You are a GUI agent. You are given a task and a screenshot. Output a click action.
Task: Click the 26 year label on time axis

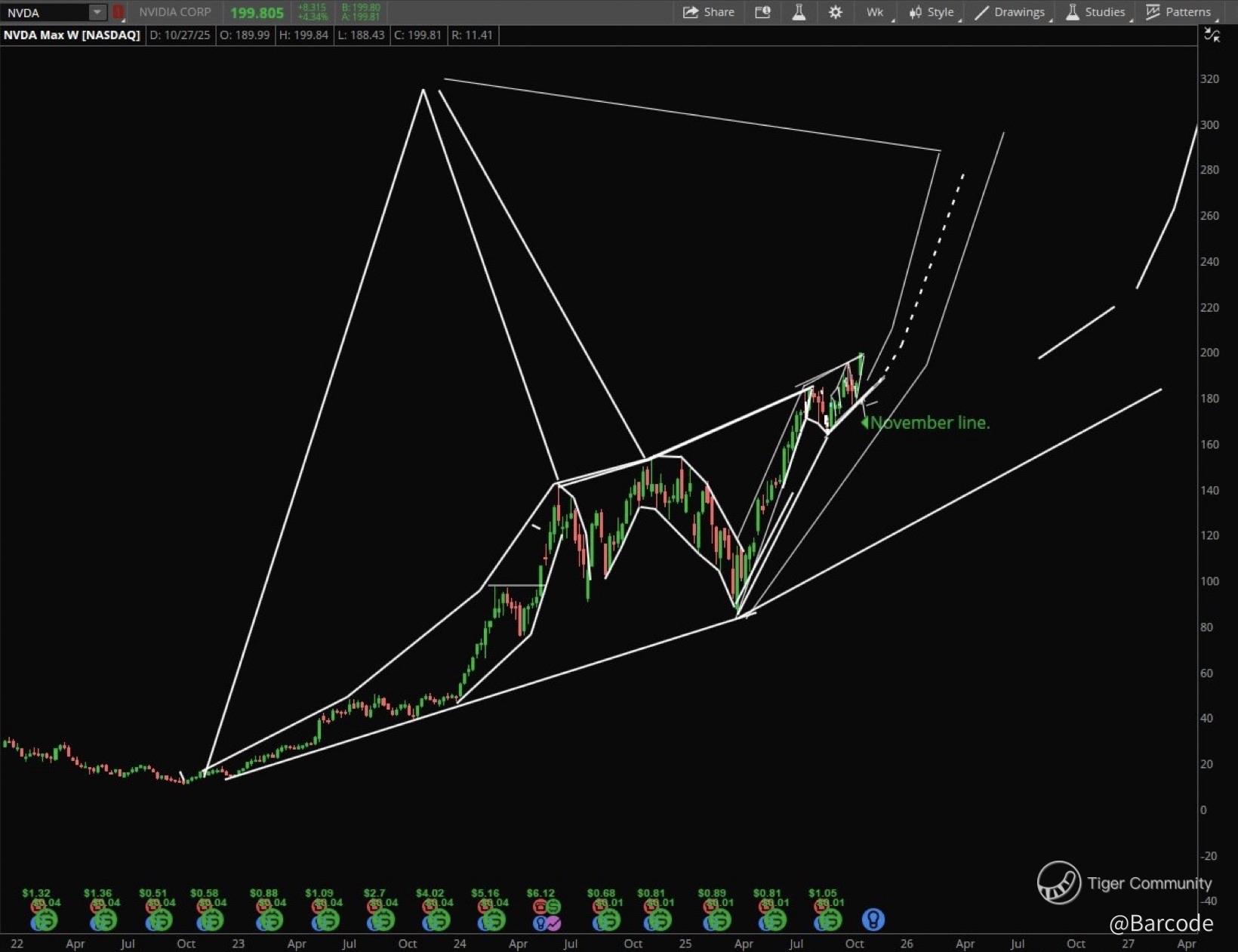point(907,944)
